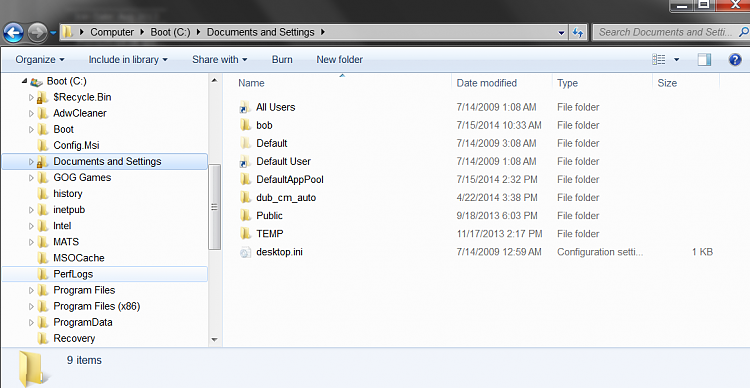
Task: Expand the inetpub tree node
Action: [x=31, y=210]
